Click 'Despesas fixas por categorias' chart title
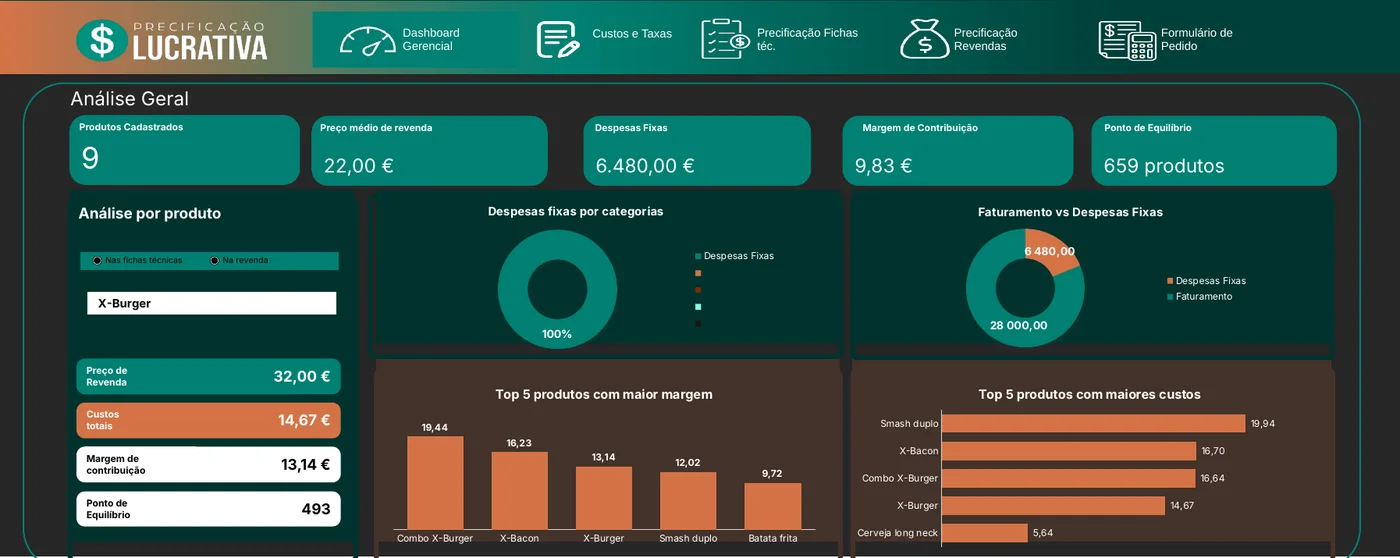Image resolution: width=1400 pixels, height=558 pixels. tap(575, 212)
